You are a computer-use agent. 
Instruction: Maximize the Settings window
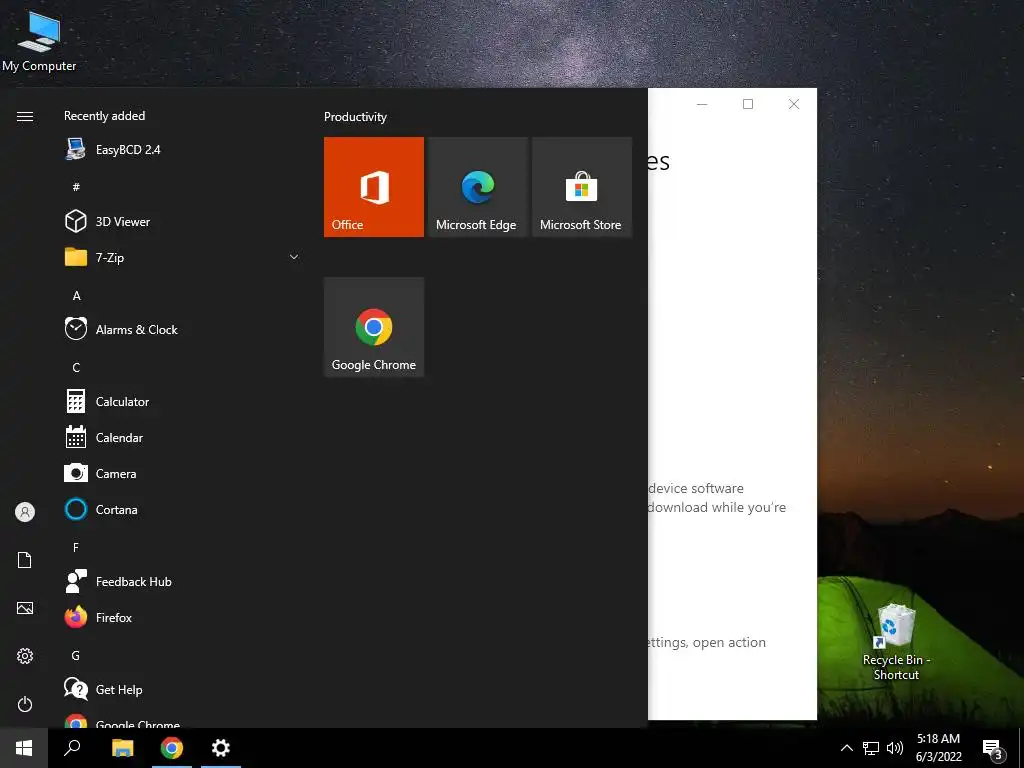click(x=748, y=104)
